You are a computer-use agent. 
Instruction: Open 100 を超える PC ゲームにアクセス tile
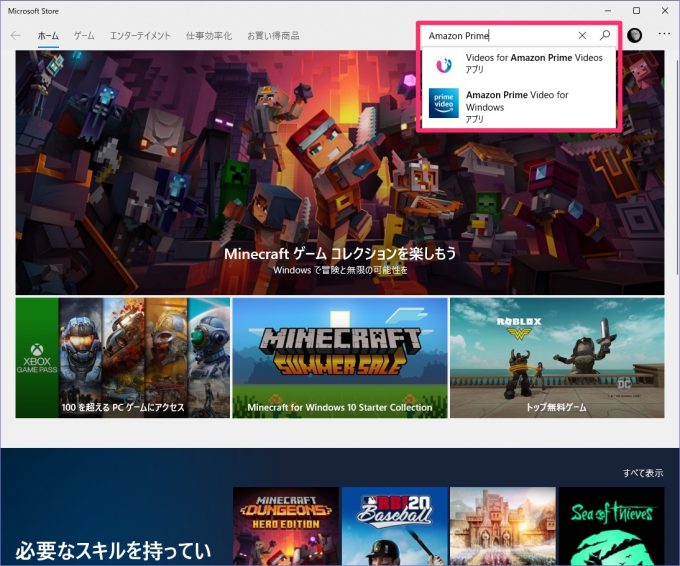(123, 358)
